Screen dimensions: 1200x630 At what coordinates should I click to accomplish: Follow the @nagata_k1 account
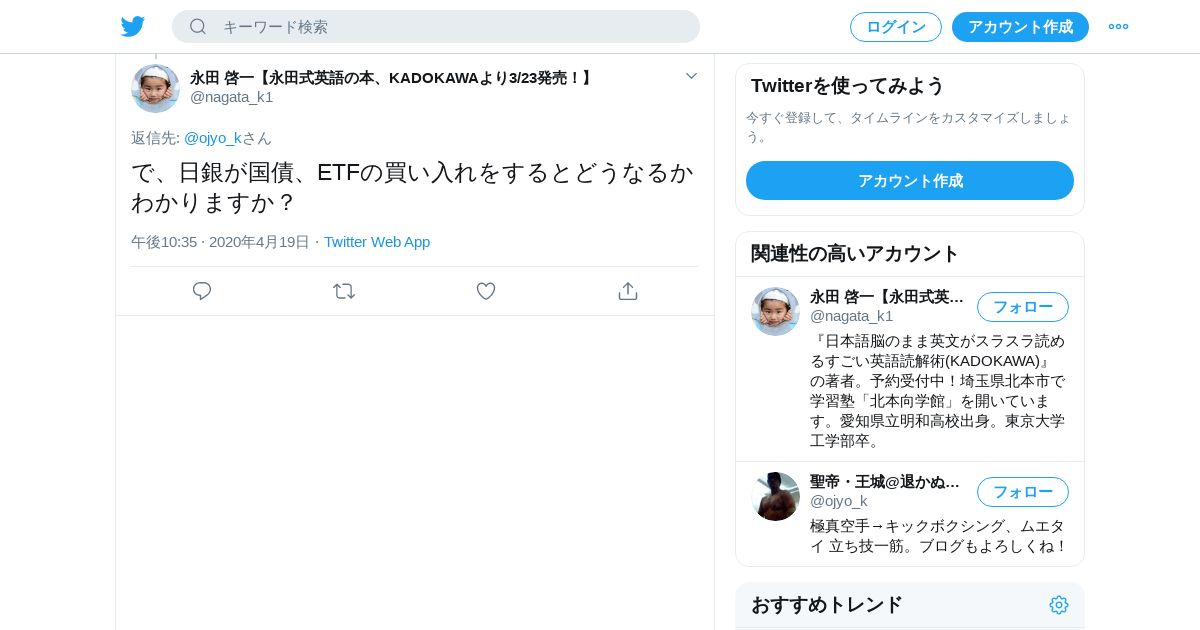tap(1023, 307)
